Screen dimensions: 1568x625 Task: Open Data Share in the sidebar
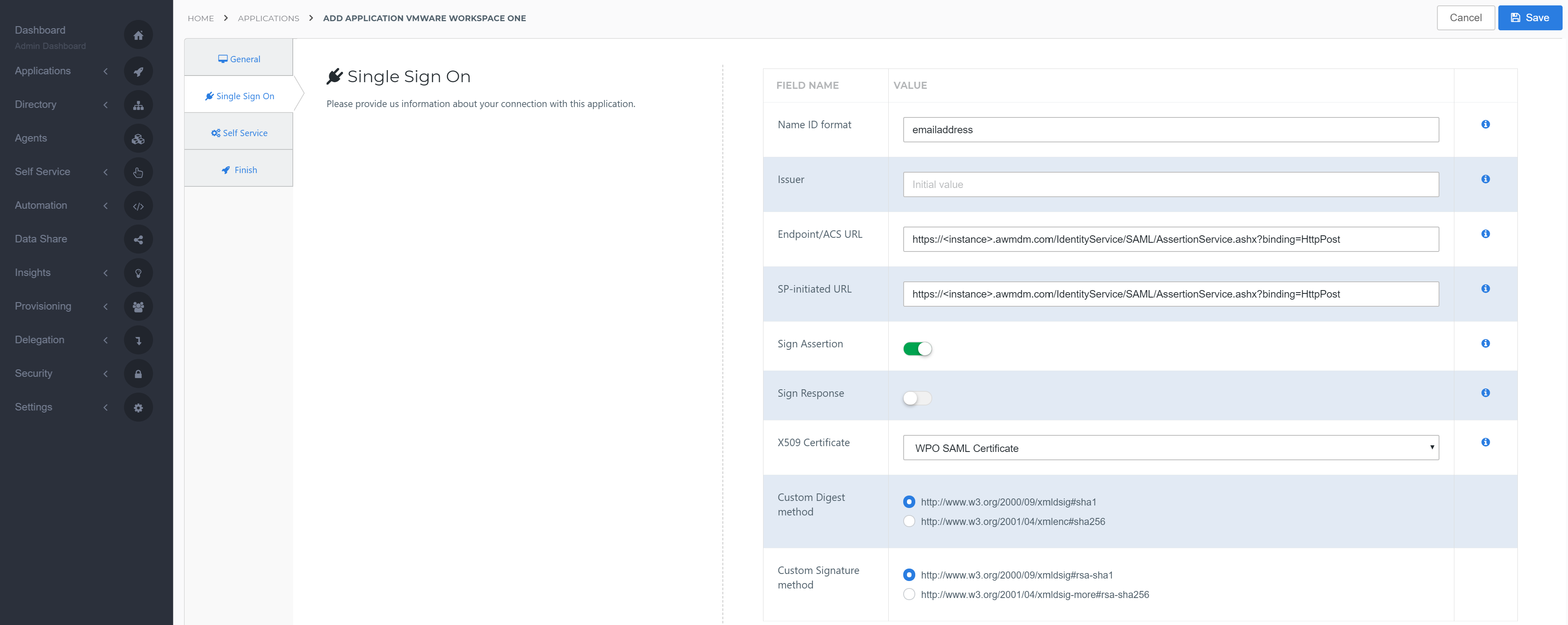41,239
